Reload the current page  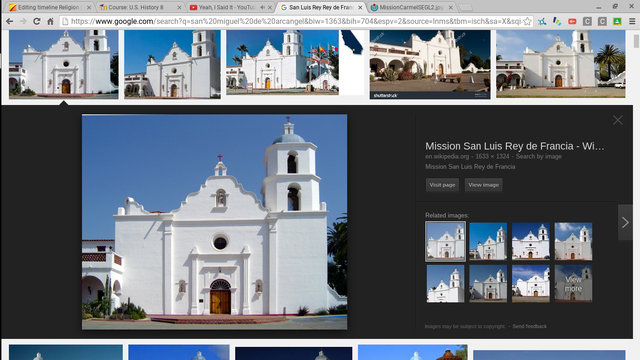(36, 21)
